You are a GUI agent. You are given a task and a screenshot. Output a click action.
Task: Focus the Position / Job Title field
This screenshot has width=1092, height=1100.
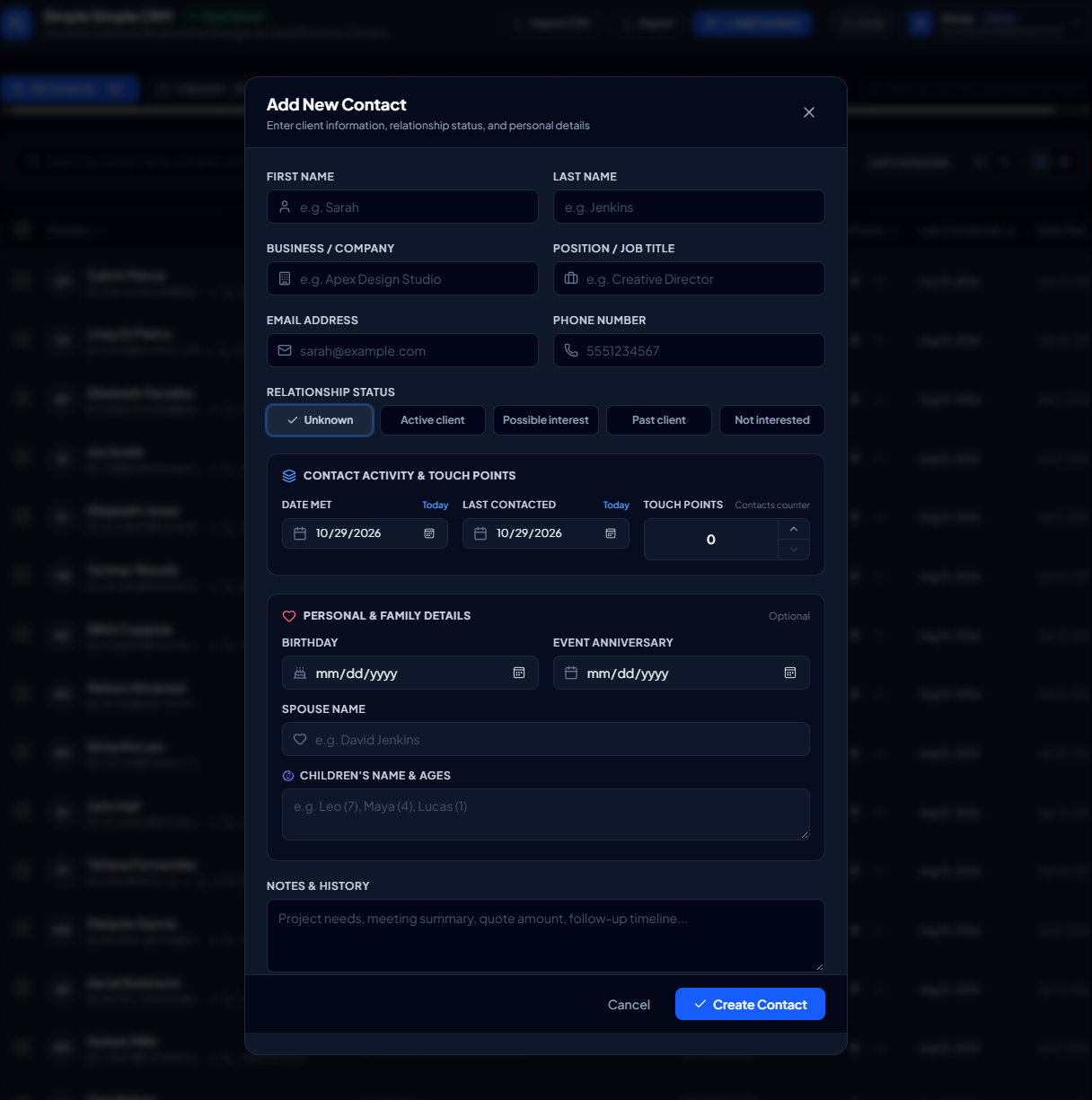point(689,278)
